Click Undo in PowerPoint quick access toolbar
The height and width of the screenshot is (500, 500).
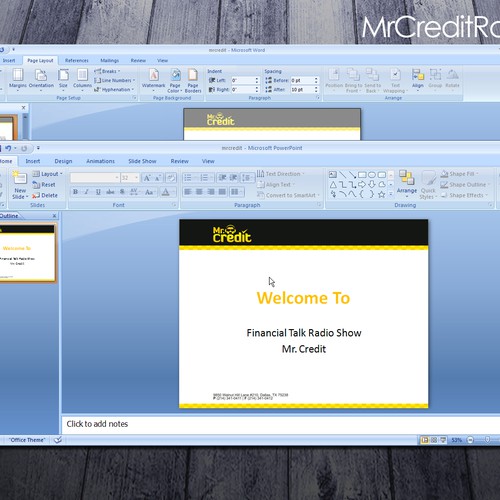pyautogui.click(x=8, y=148)
